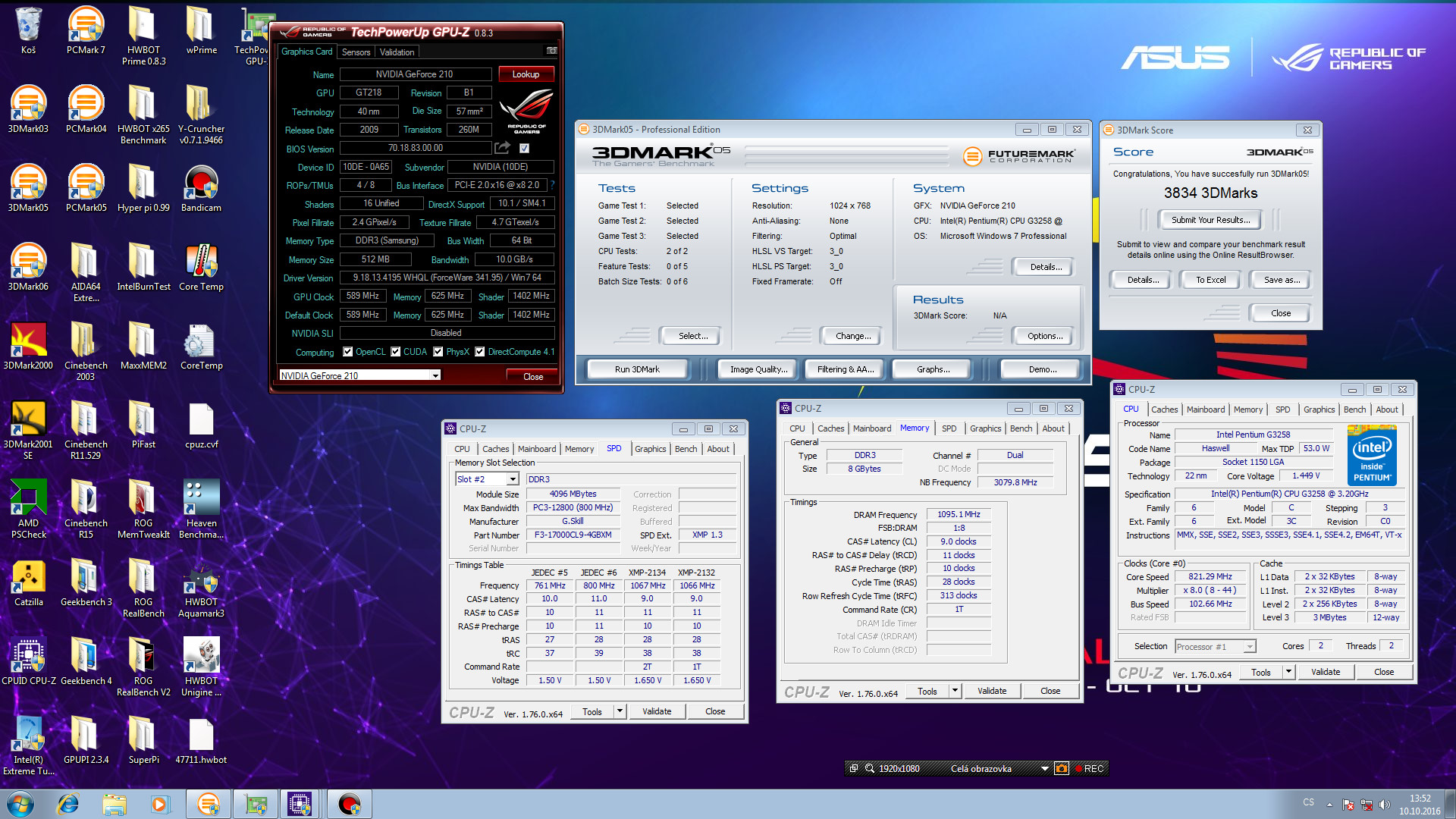Switch to the Sensors tab in GPU-Z
The height and width of the screenshot is (819, 1456).
(356, 52)
